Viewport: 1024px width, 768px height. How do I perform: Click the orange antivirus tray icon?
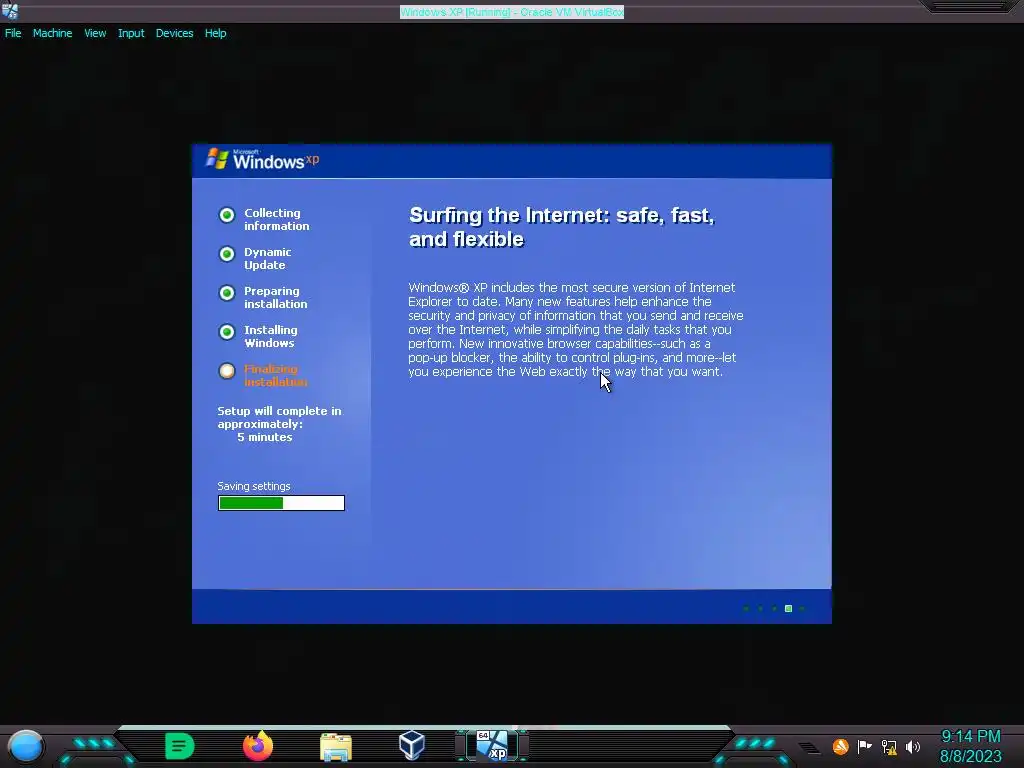[x=840, y=746]
